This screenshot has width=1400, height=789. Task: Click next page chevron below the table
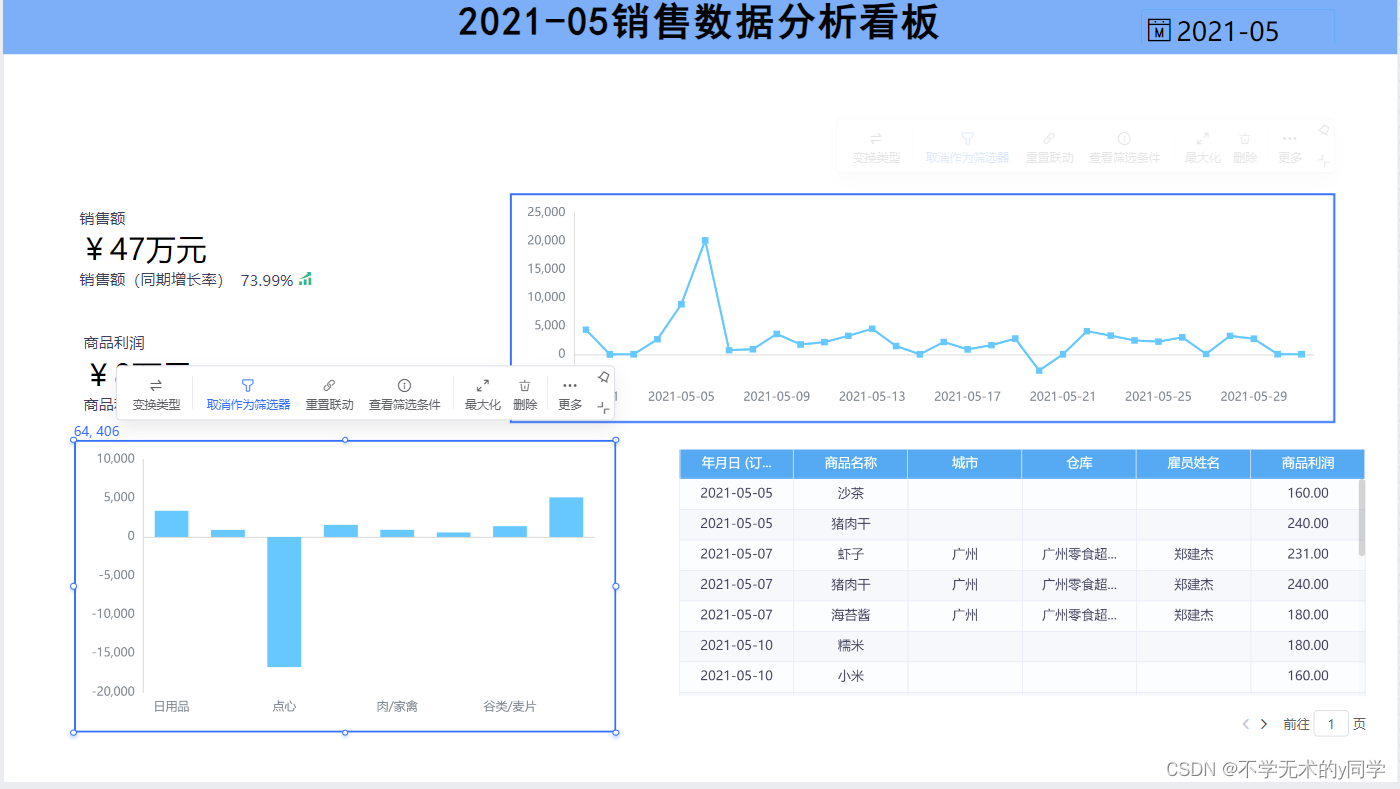point(1263,723)
